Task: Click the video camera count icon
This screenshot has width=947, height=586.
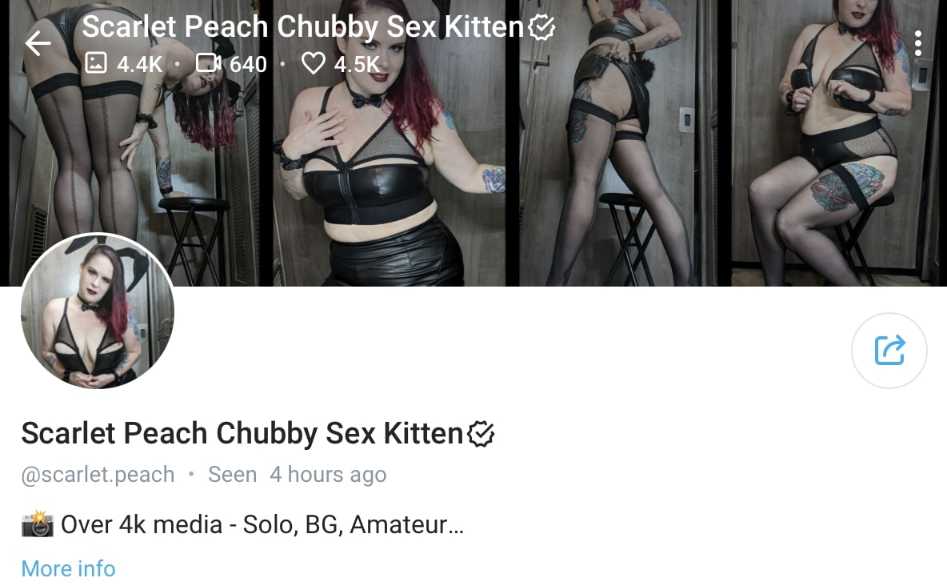Action: click(x=208, y=63)
